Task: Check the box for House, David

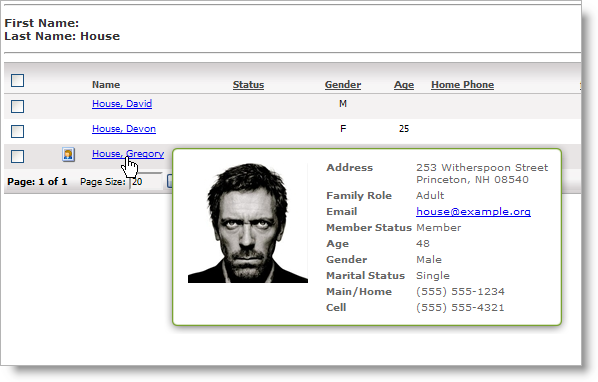Action: [18, 106]
